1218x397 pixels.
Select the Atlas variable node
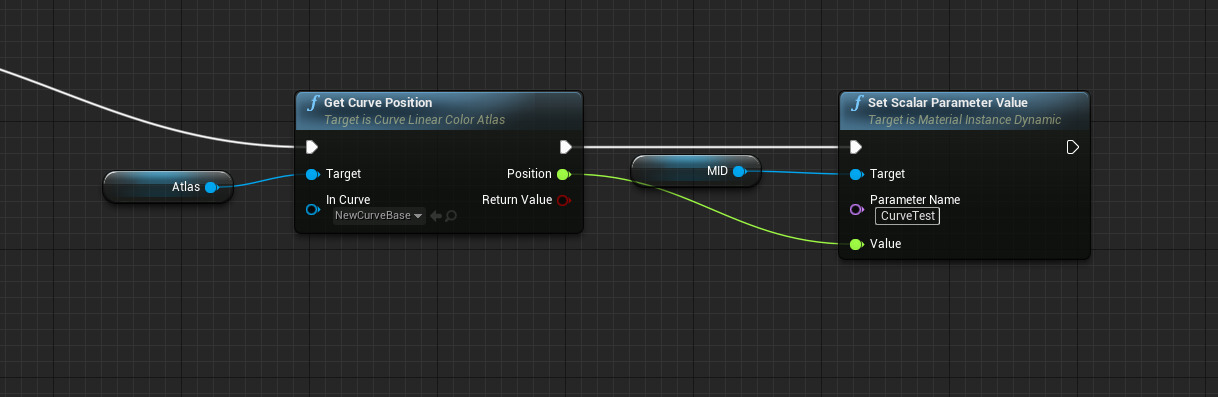(x=168, y=187)
